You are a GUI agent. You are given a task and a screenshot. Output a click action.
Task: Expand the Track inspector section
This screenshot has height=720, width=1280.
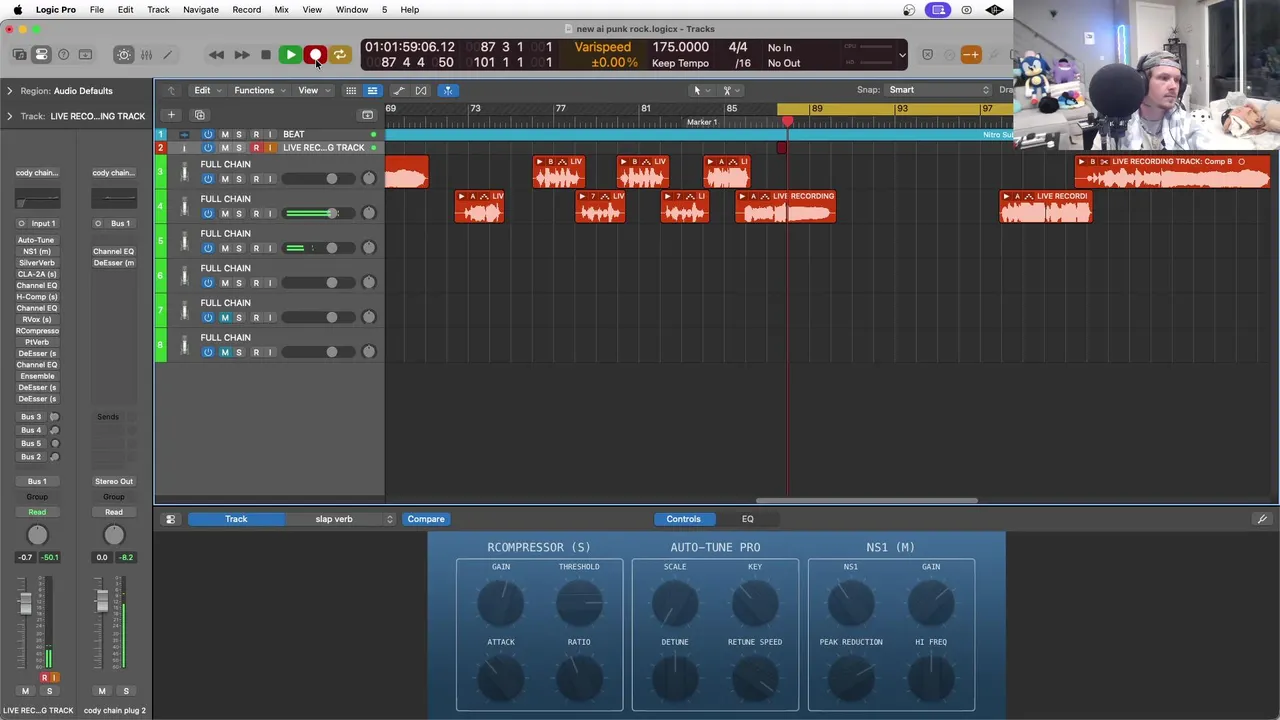pyautogui.click(x=10, y=116)
